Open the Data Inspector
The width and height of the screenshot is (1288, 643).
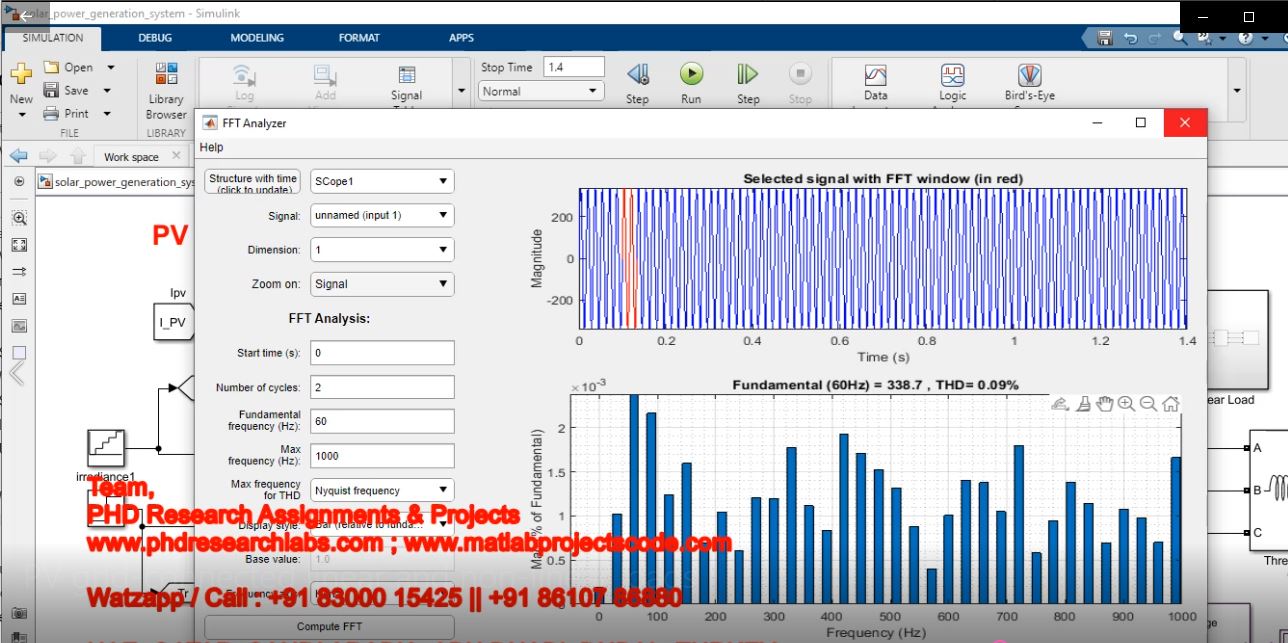[x=875, y=77]
